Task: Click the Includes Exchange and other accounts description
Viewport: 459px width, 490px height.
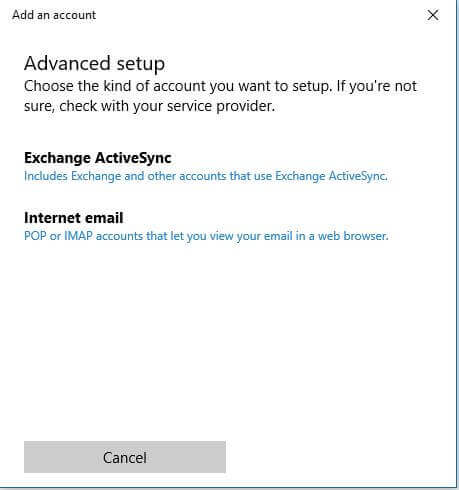Action: coord(206,176)
